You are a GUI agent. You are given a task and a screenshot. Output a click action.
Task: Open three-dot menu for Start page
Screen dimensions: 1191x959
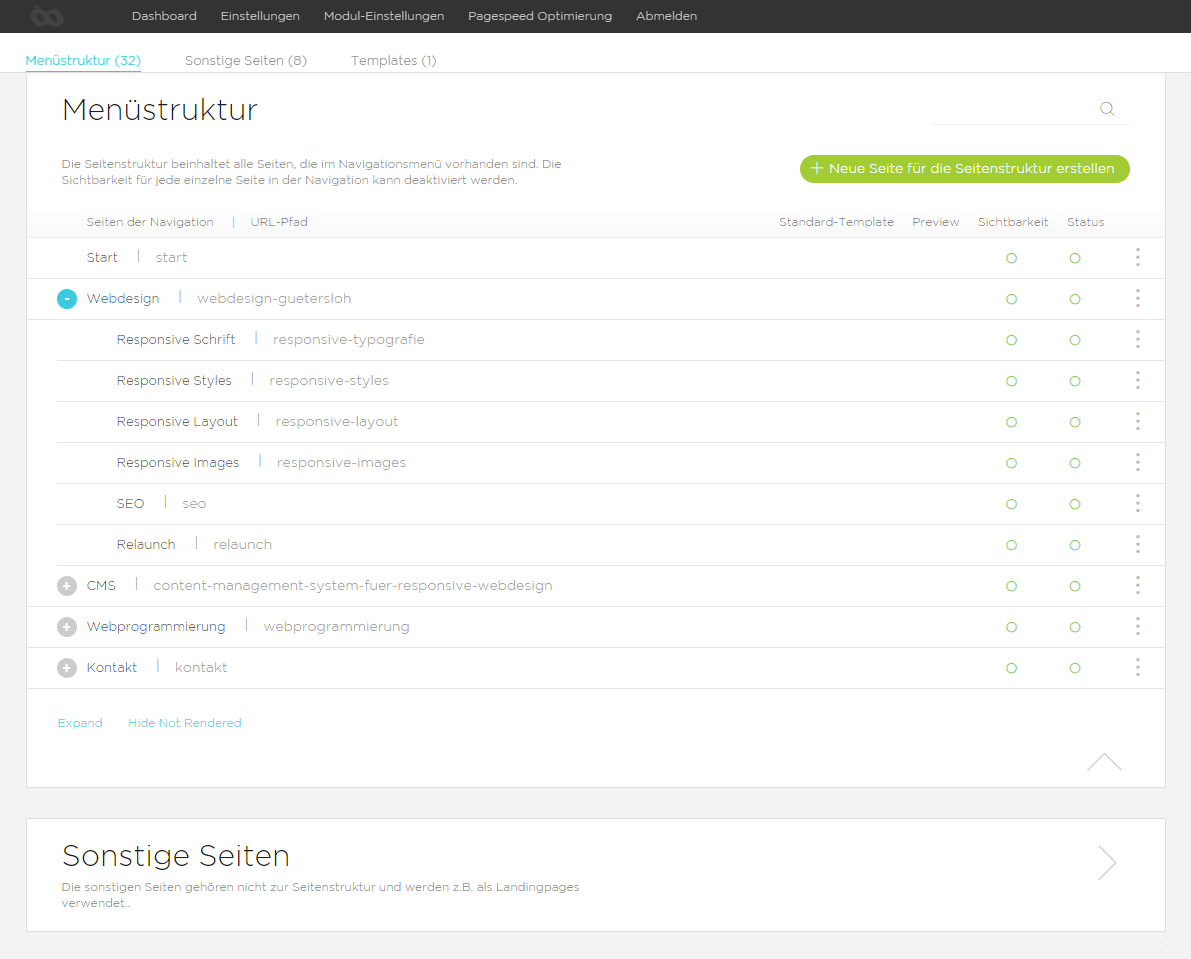click(x=1137, y=258)
